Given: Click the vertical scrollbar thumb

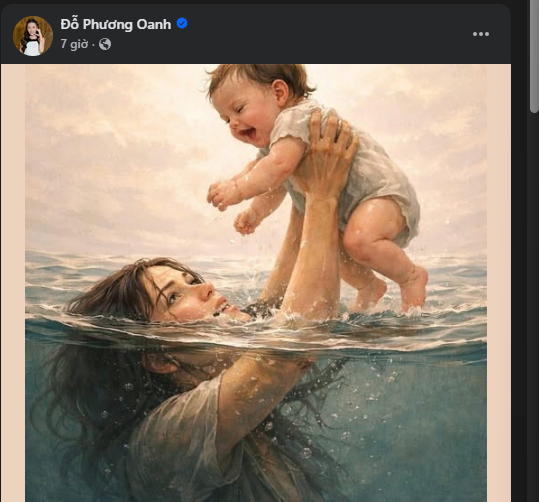Looking at the screenshot, I should click(534, 56).
